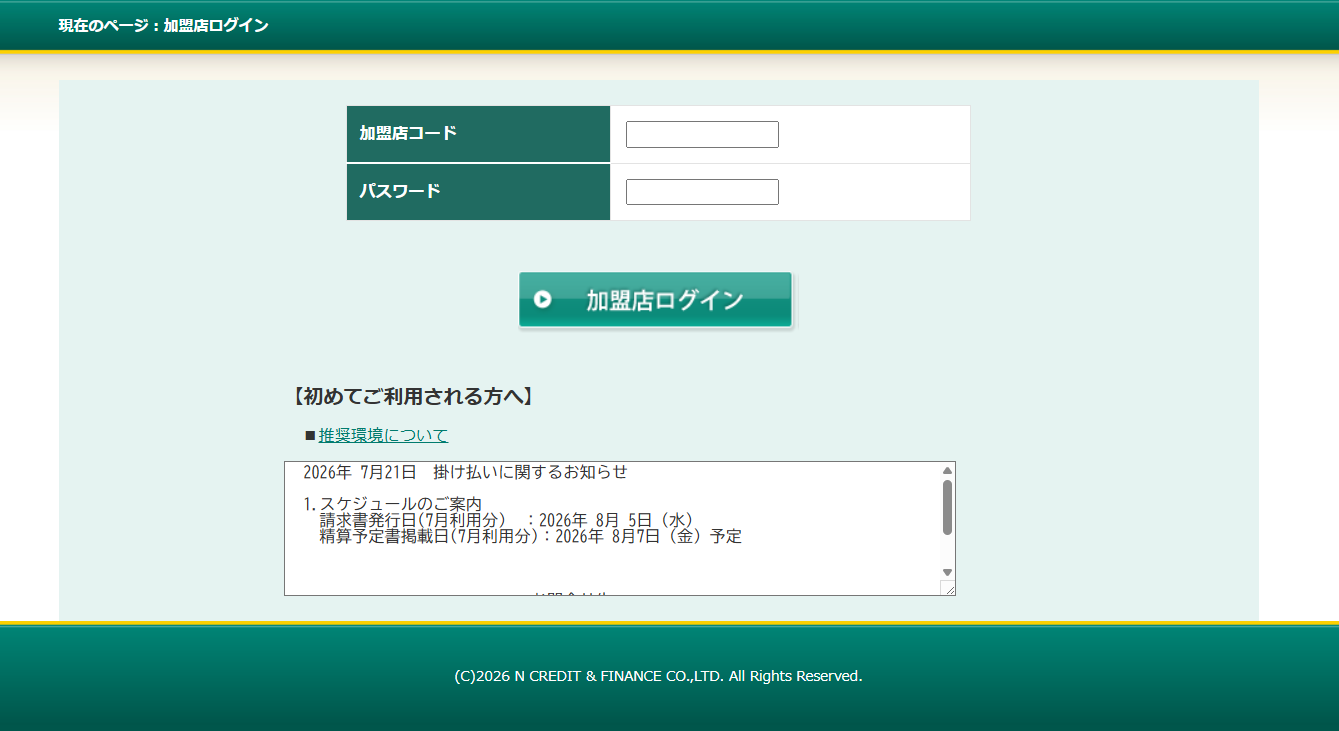
Task: Open the 推奨環境について link
Action: [x=383, y=435]
